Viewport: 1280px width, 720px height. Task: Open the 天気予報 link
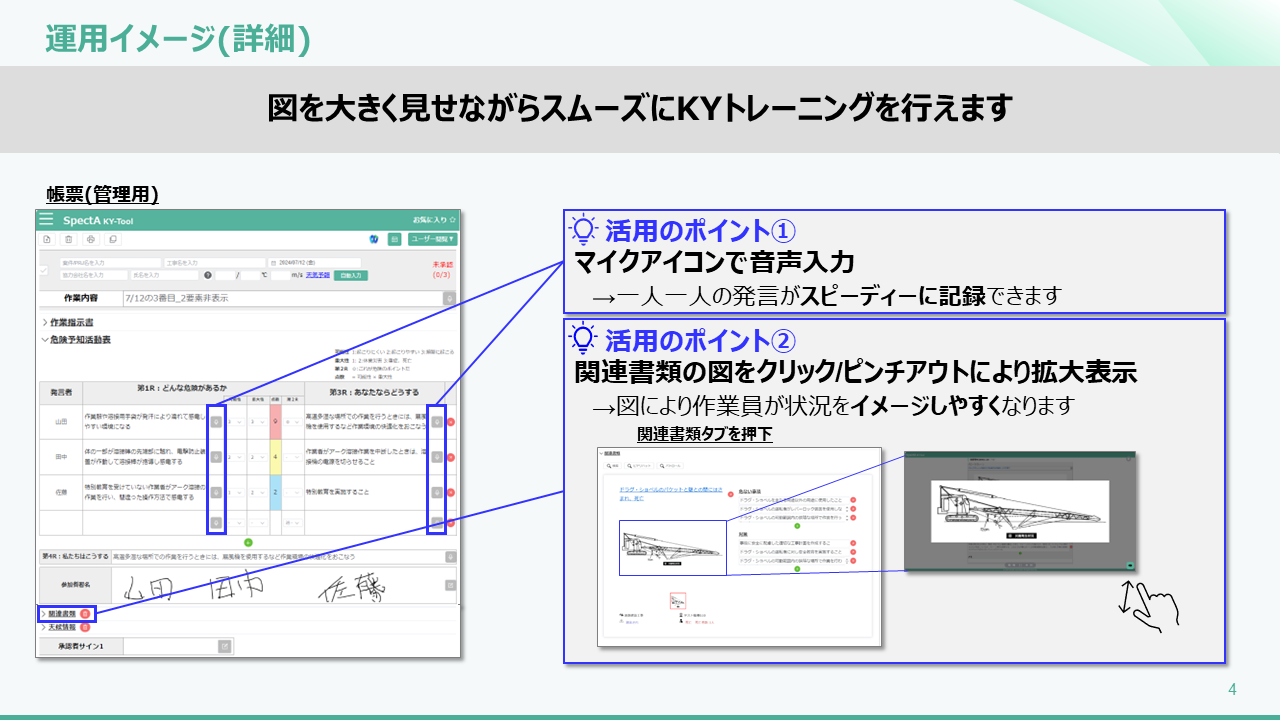[317, 275]
